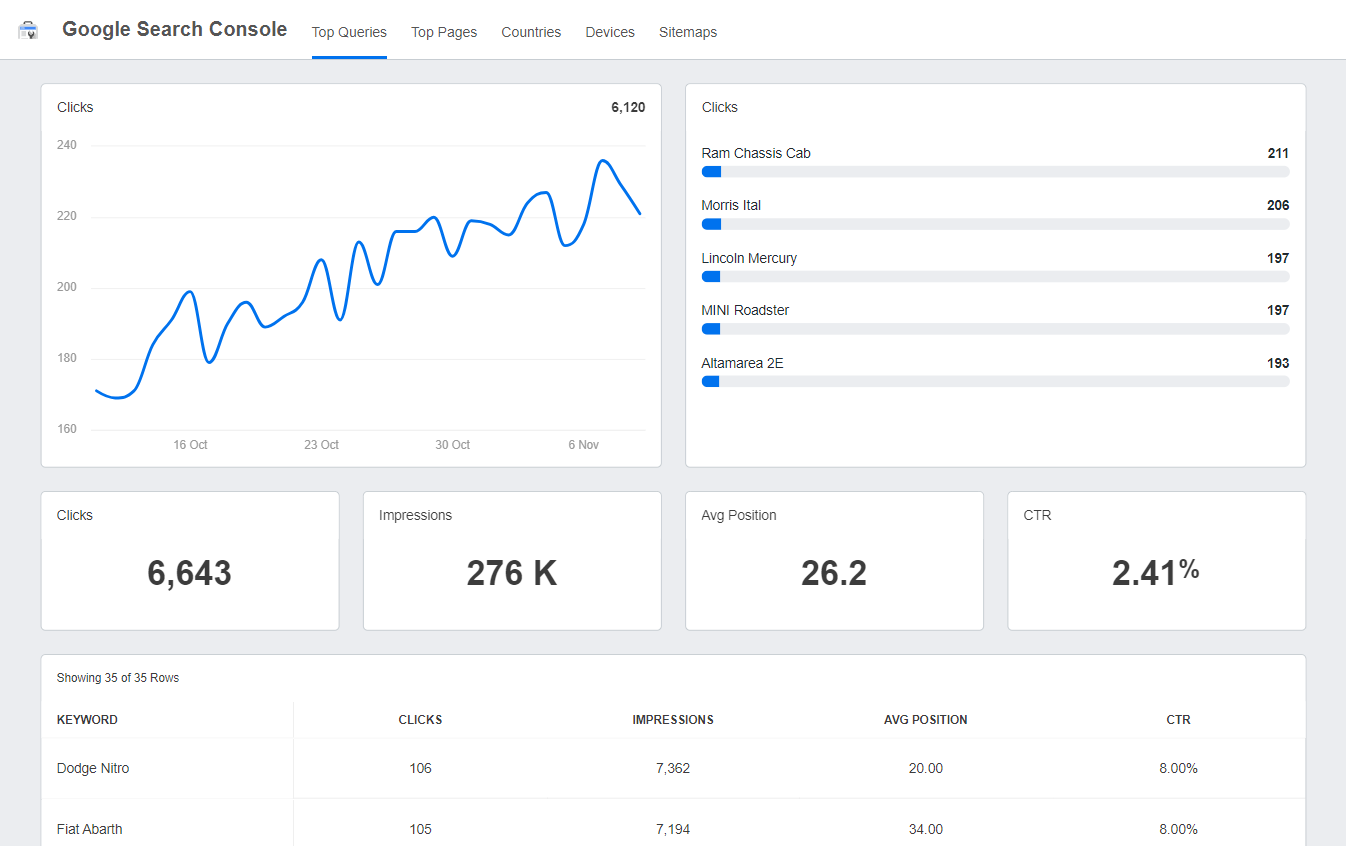Screen dimensions: 1346x846
Task: Sort by IMPRESSIONS column header
Action: click(x=673, y=720)
